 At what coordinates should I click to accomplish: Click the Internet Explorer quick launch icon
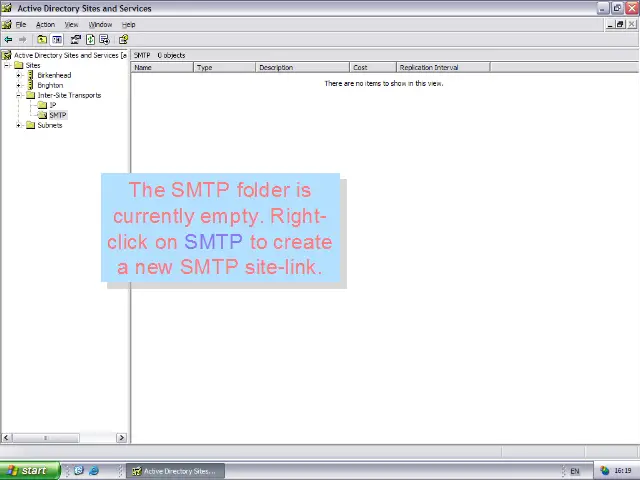point(94,471)
